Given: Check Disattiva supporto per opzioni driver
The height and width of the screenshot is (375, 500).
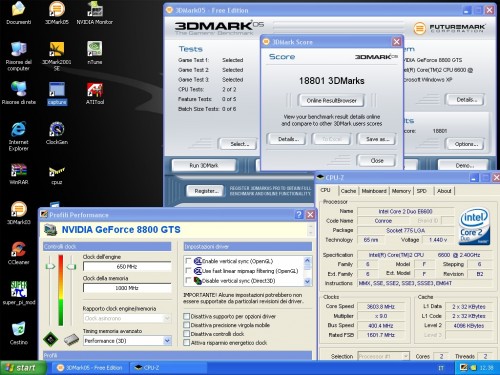Looking at the screenshot, I should click(x=187, y=316).
